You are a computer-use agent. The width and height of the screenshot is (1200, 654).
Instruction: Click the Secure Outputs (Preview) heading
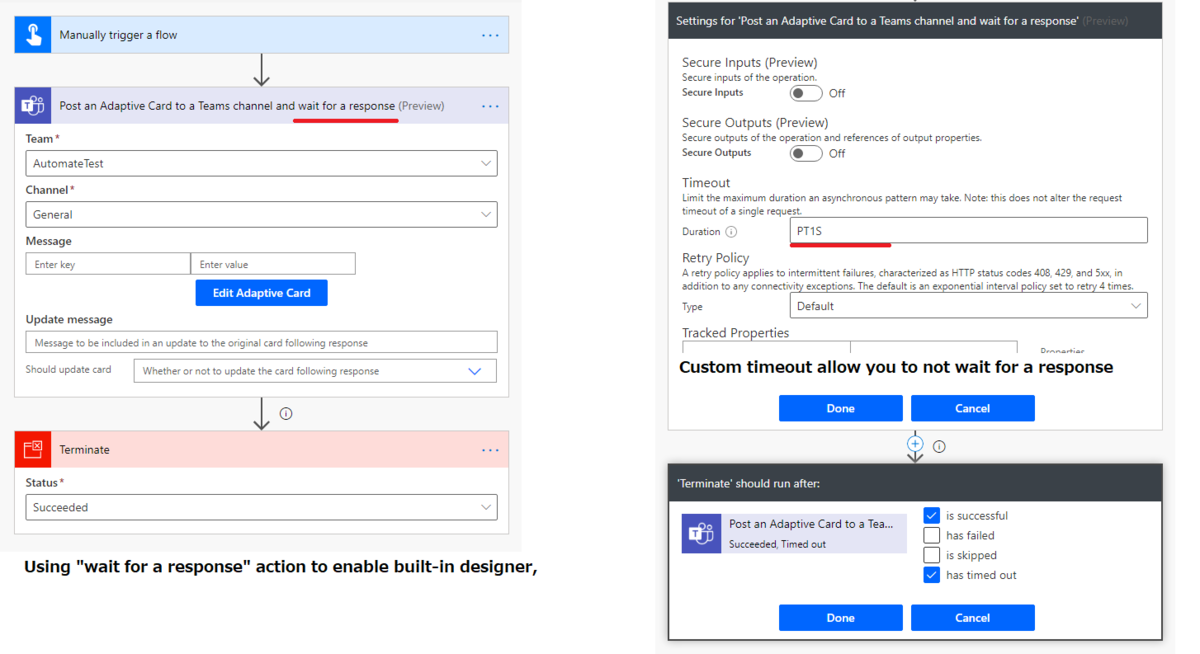pos(755,123)
